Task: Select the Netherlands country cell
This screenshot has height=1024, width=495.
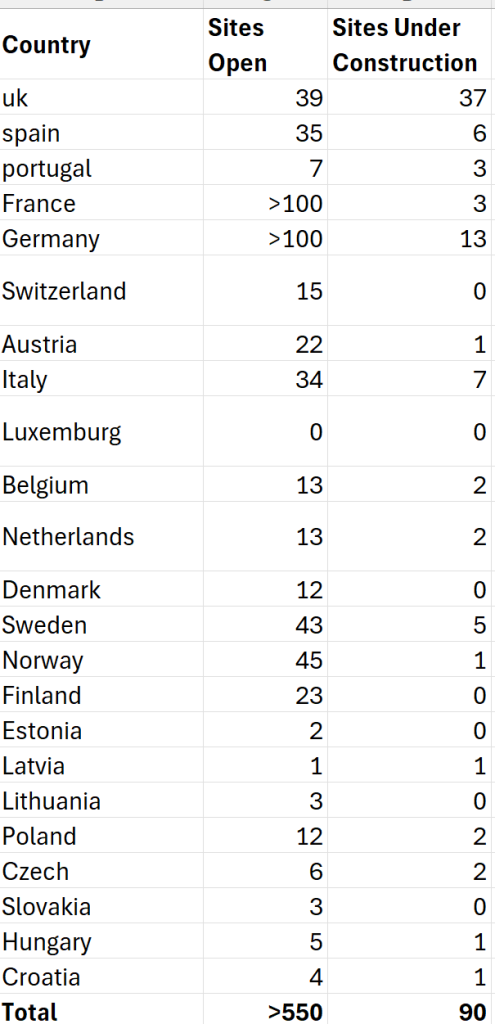Action: (101, 537)
